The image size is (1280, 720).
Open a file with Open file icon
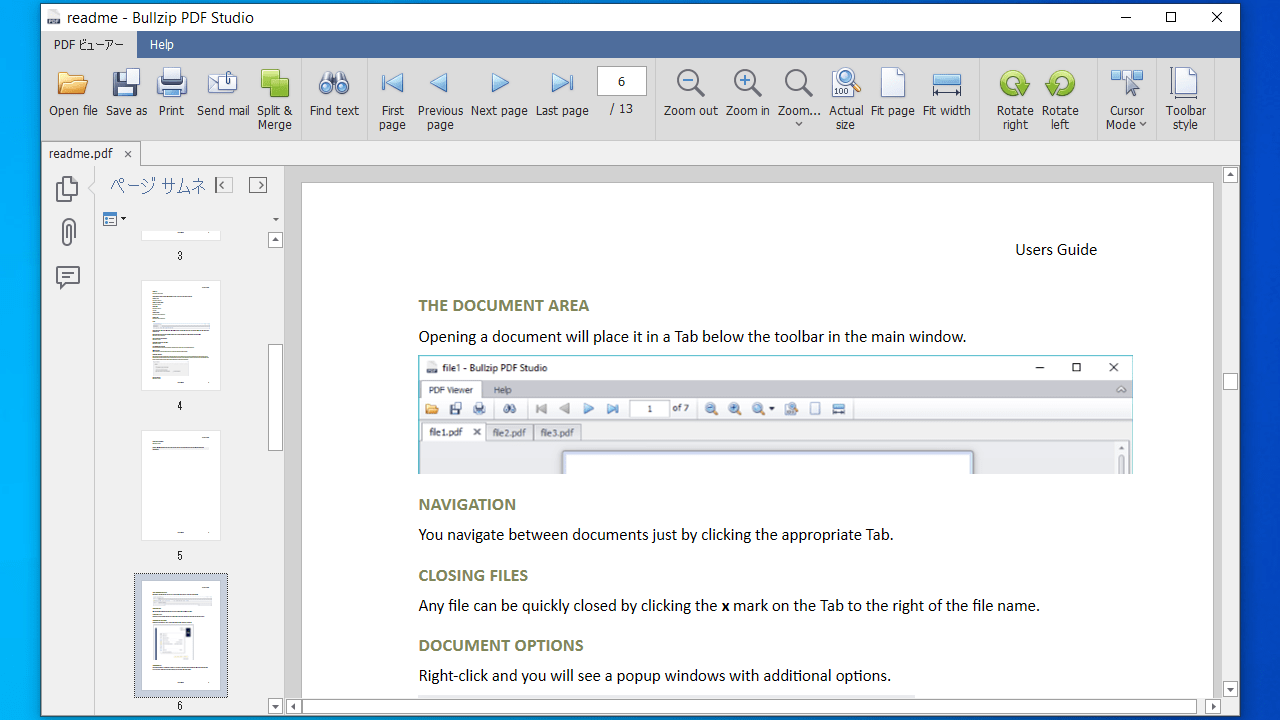73,94
